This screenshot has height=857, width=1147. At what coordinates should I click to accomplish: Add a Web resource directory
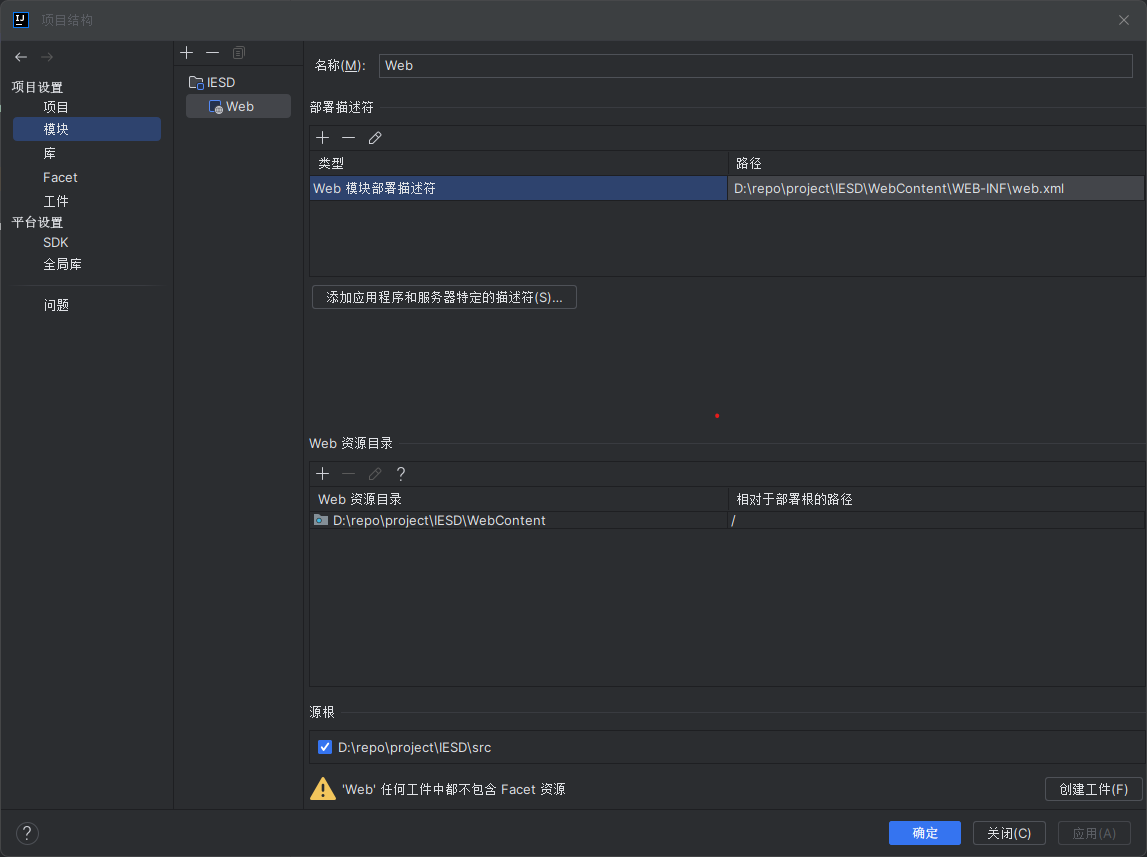pos(323,474)
